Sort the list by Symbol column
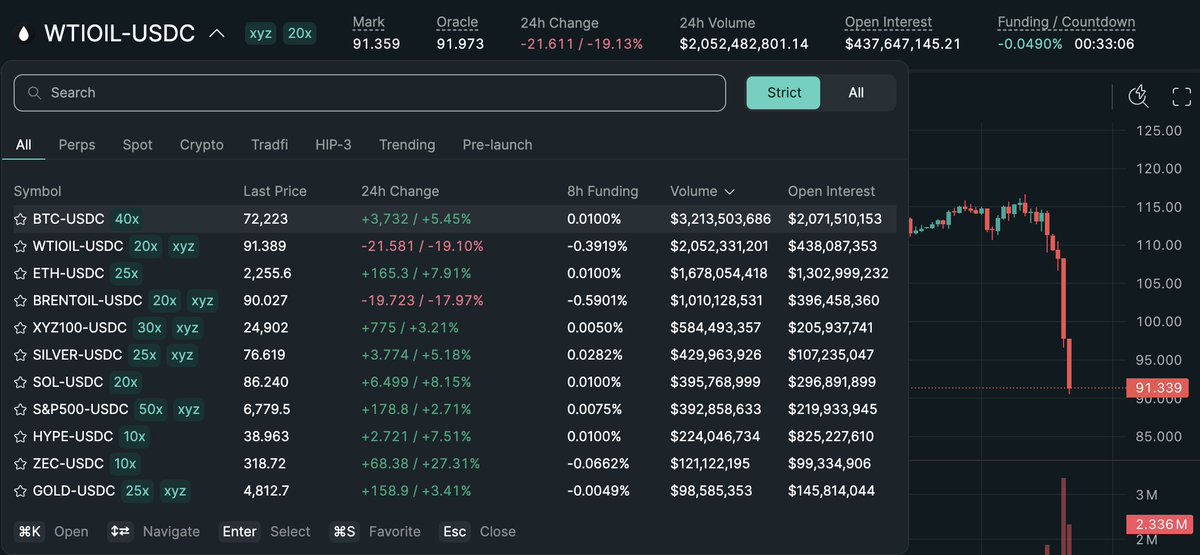Viewport: 1200px width, 555px height. (37, 191)
